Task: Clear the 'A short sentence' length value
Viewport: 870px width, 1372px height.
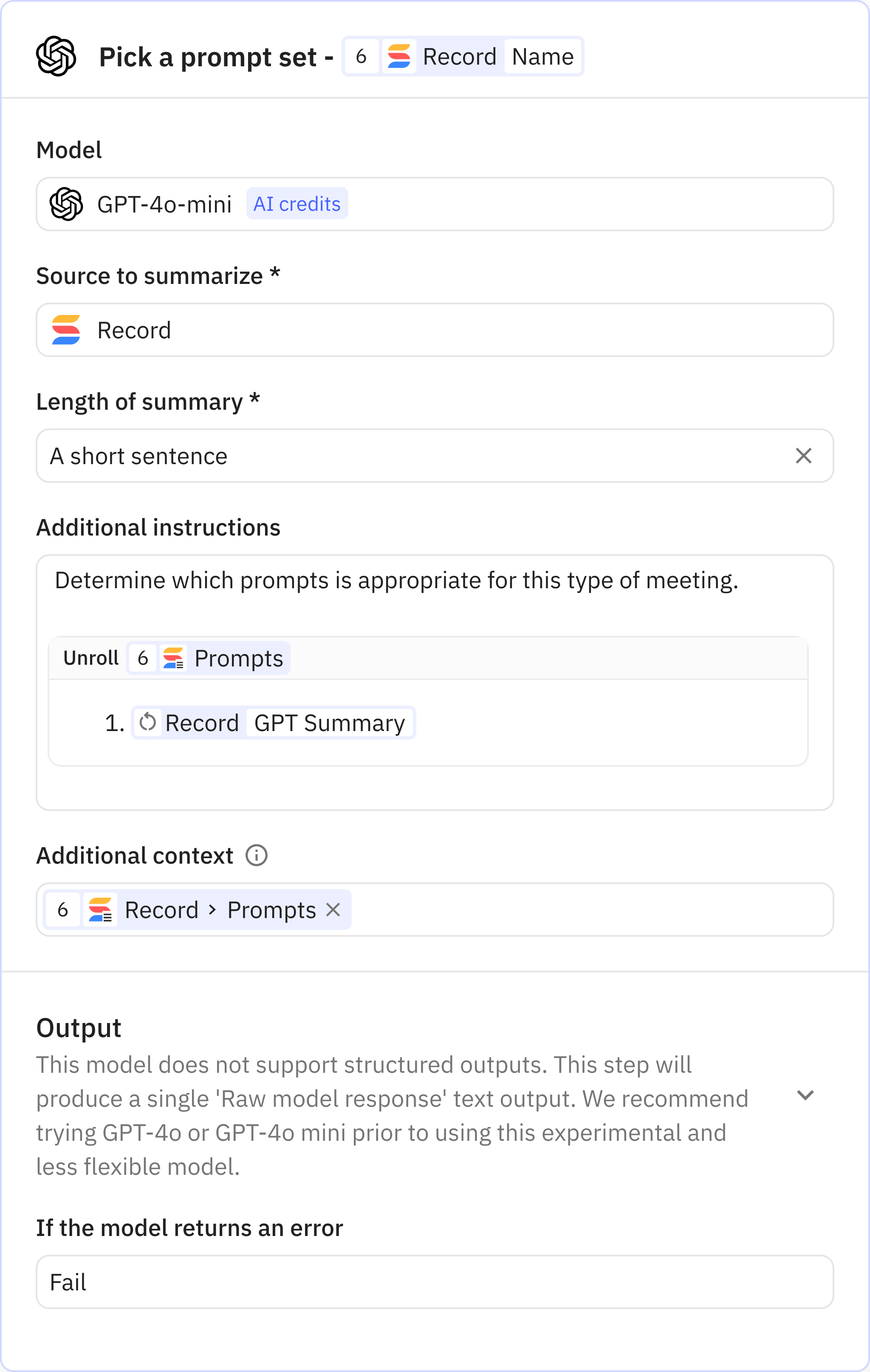Action: pyautogui.click(x=803, y=455)
